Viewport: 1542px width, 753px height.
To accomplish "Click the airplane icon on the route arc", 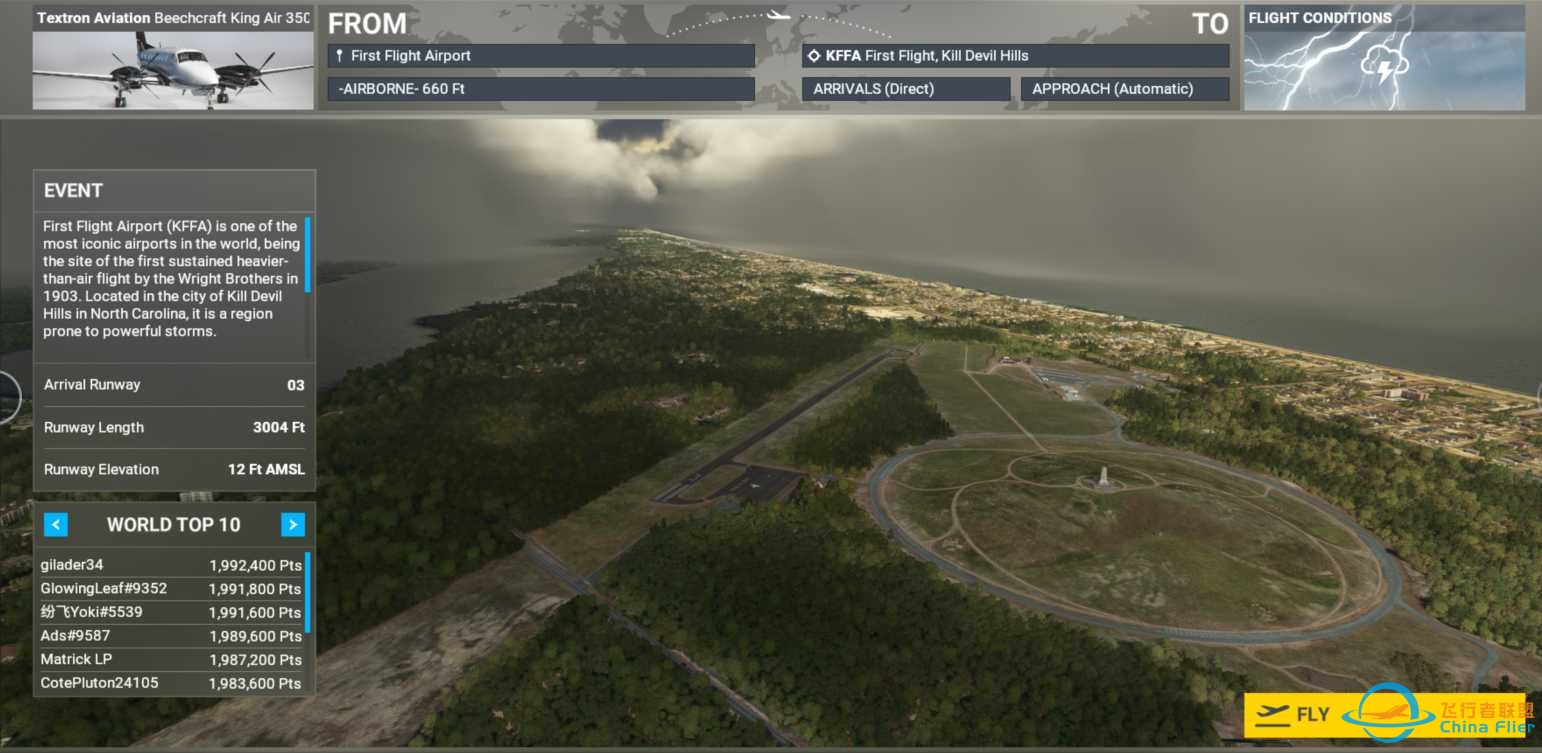I will point(777,15).
